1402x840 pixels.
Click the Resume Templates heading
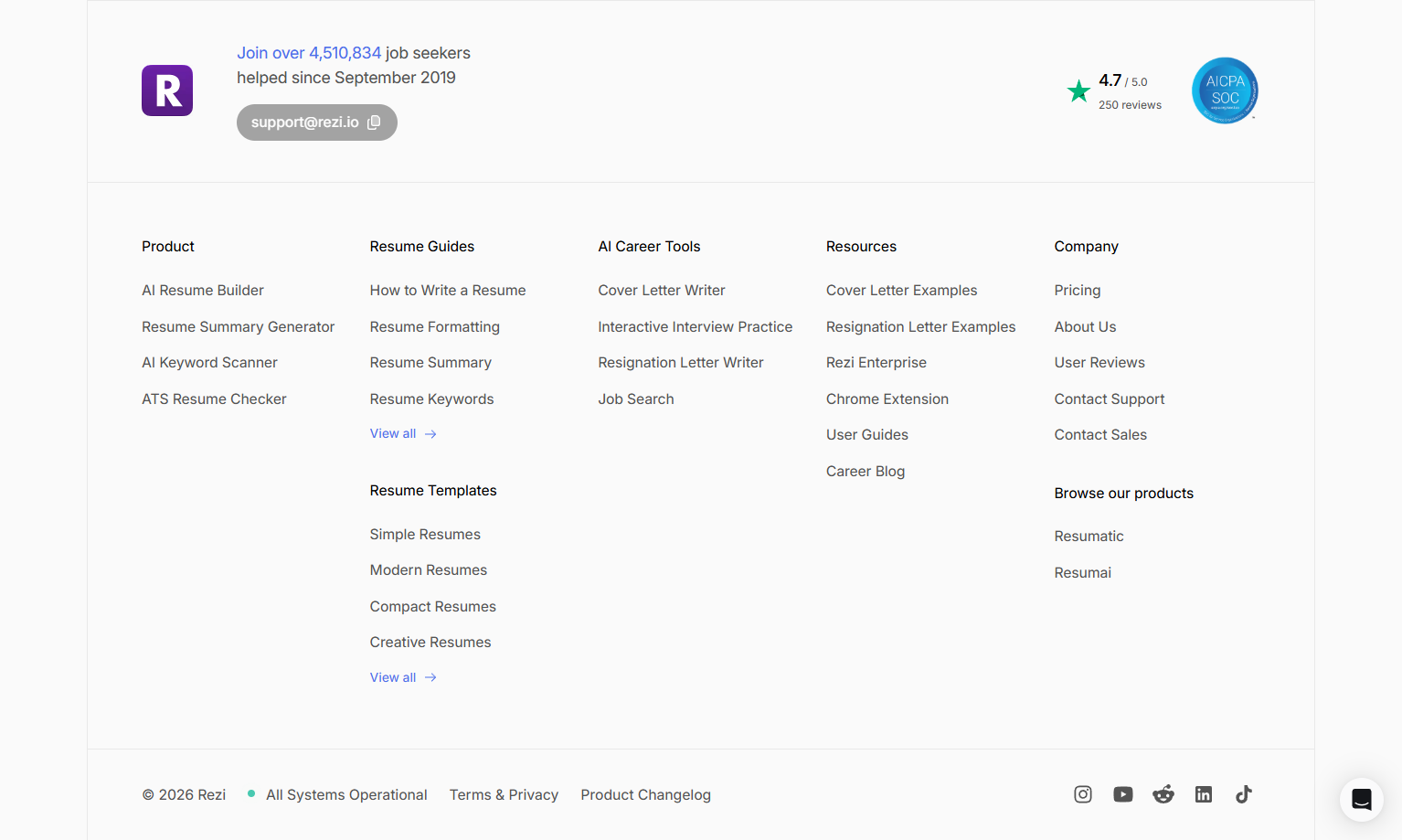click(433, 490)
